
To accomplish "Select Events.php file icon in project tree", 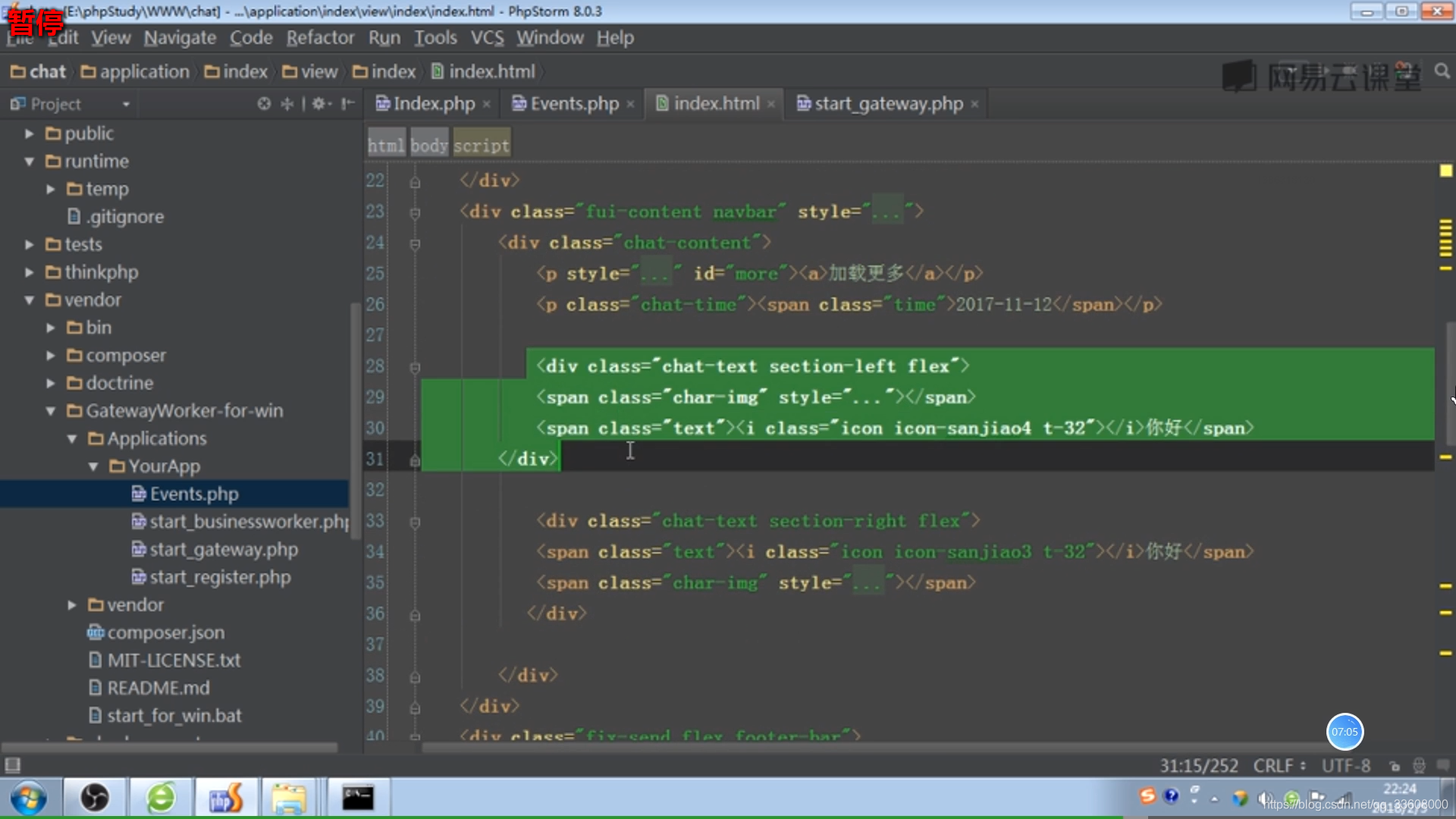I will tap(139, 494).
